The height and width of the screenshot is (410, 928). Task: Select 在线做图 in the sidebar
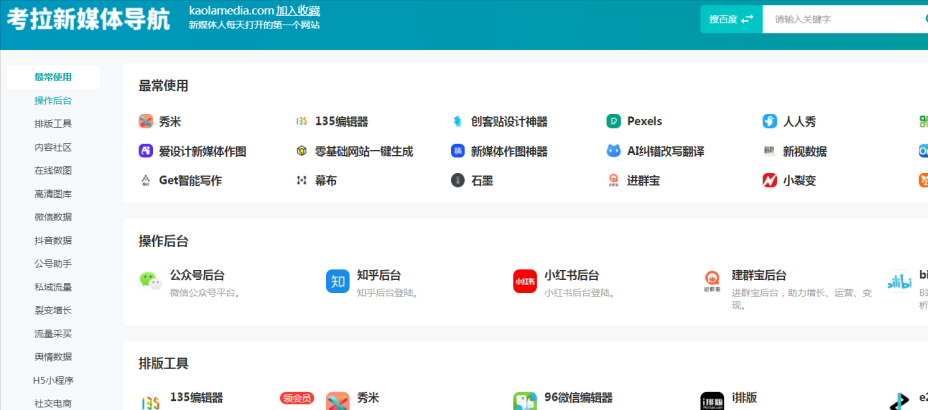53,170
